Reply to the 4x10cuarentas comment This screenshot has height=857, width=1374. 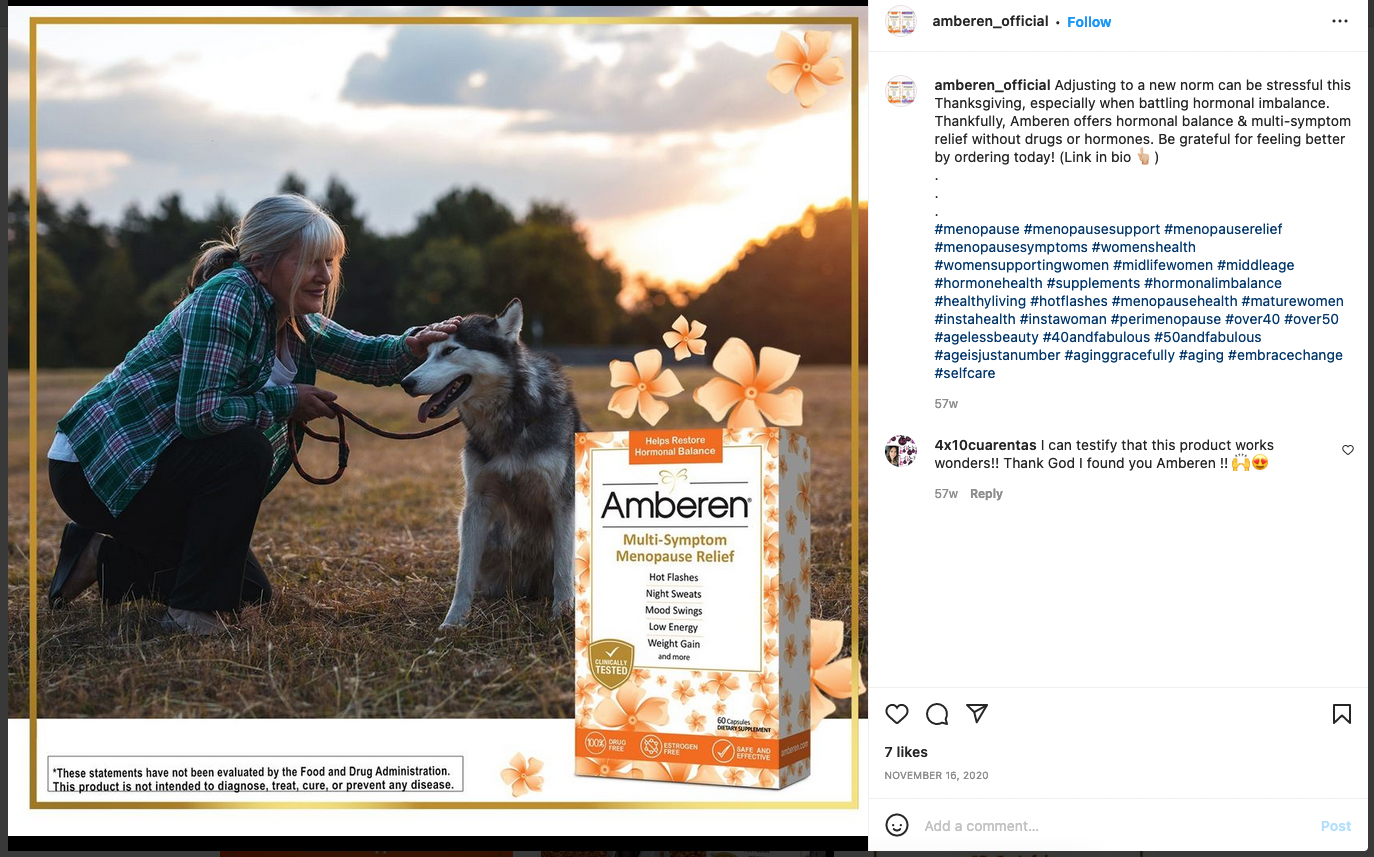click(986, 494)
